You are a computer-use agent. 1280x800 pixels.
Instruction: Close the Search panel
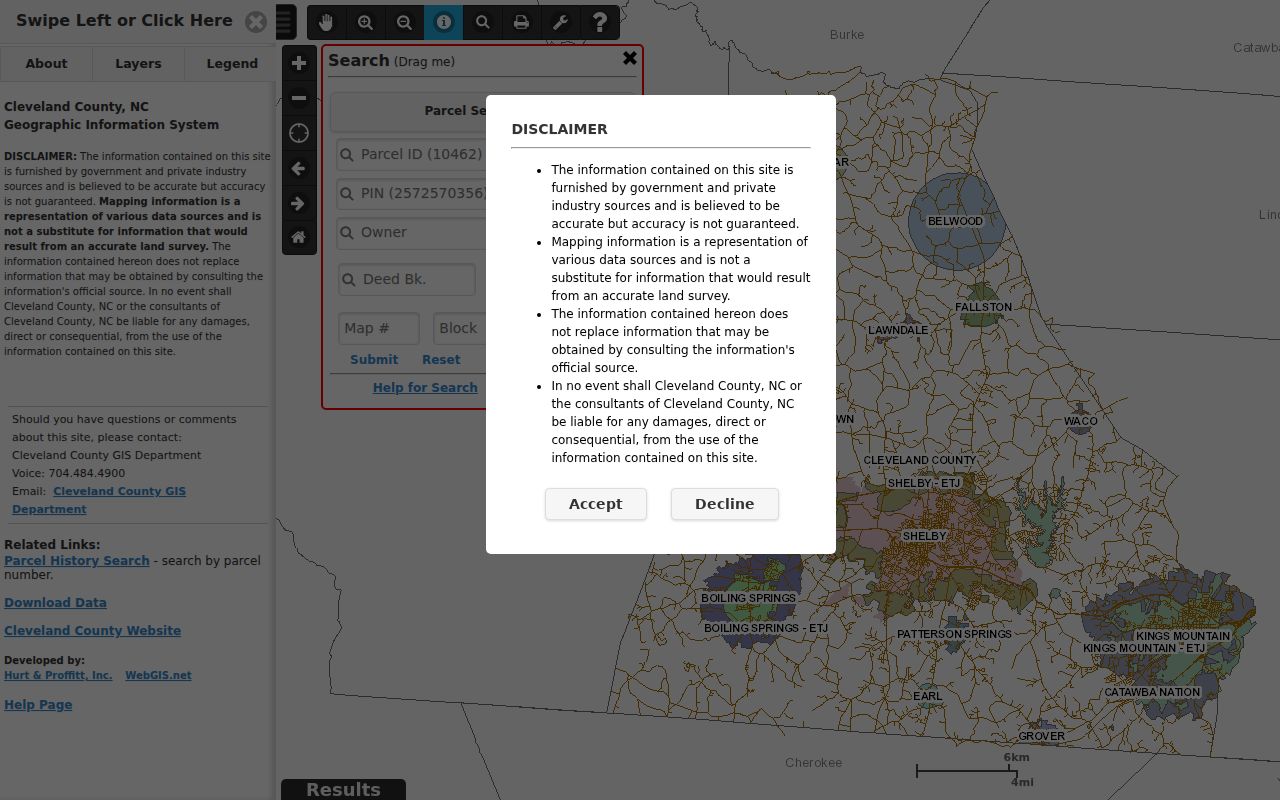pyautogui.click(x=630, y=58)
